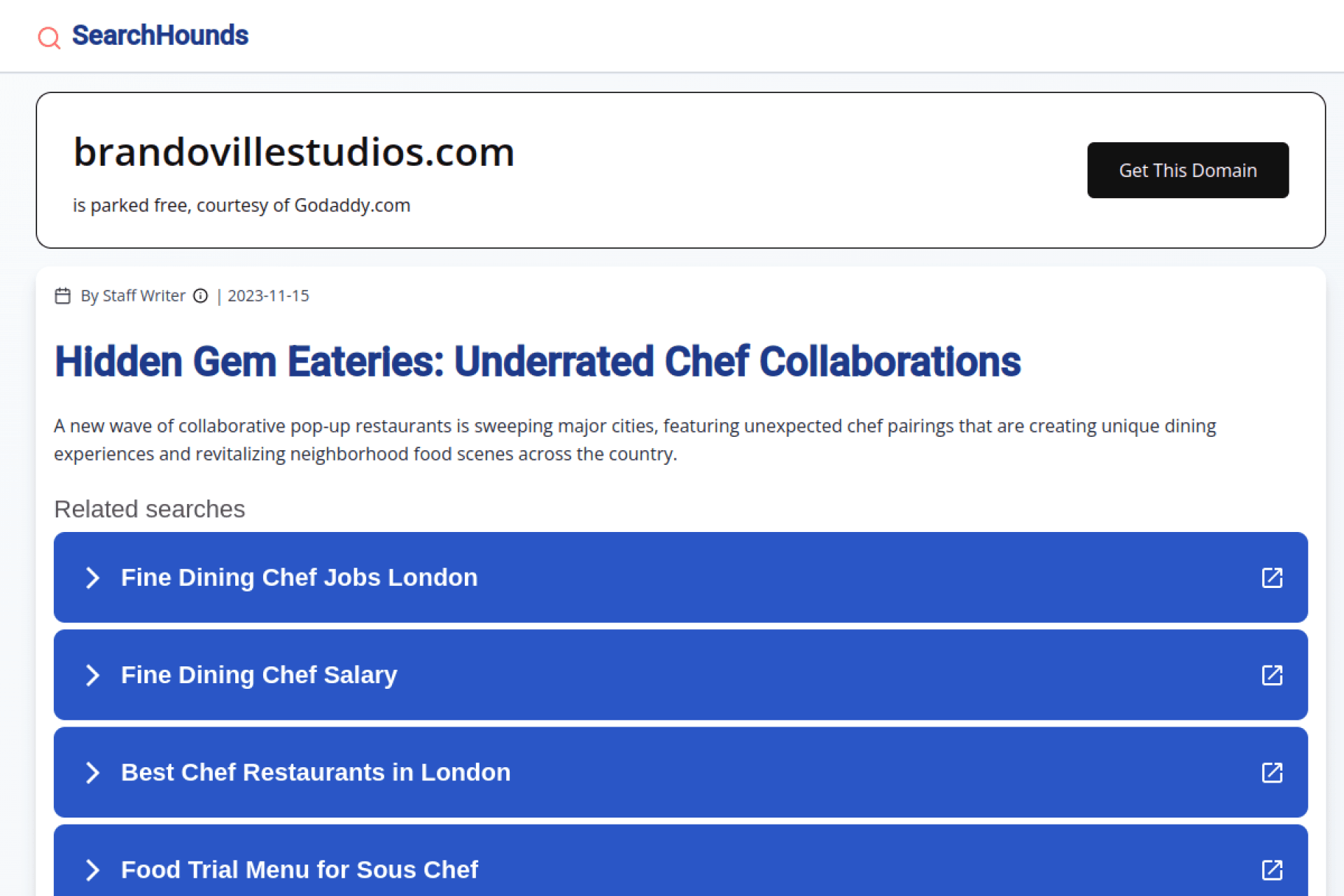Click the SearchHounds magnifier logo icon
The height and width of the screenshot is (896, 1344).
pos(49,37)
